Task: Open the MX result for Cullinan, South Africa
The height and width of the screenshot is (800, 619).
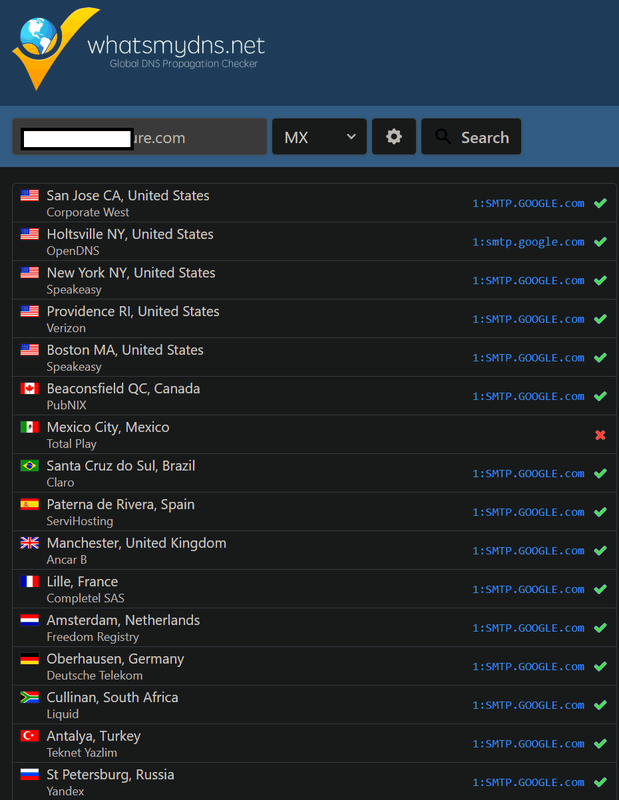Action: coord(528,706)
